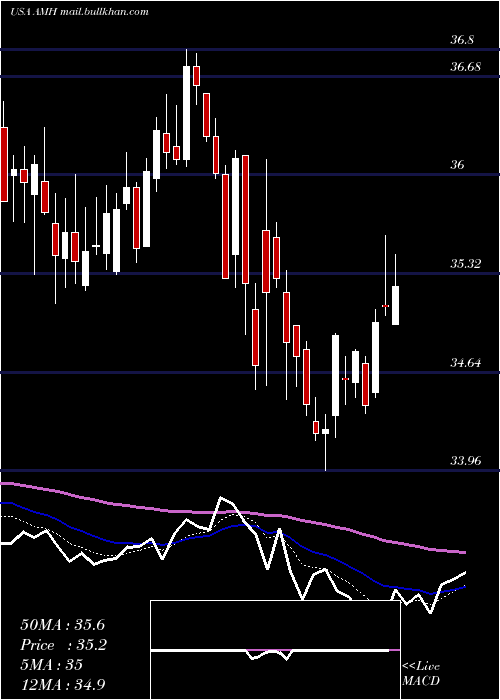Click the MACD inset chart box
The image size is (500, 700).
pyautogui.click(x=275, y=650)
